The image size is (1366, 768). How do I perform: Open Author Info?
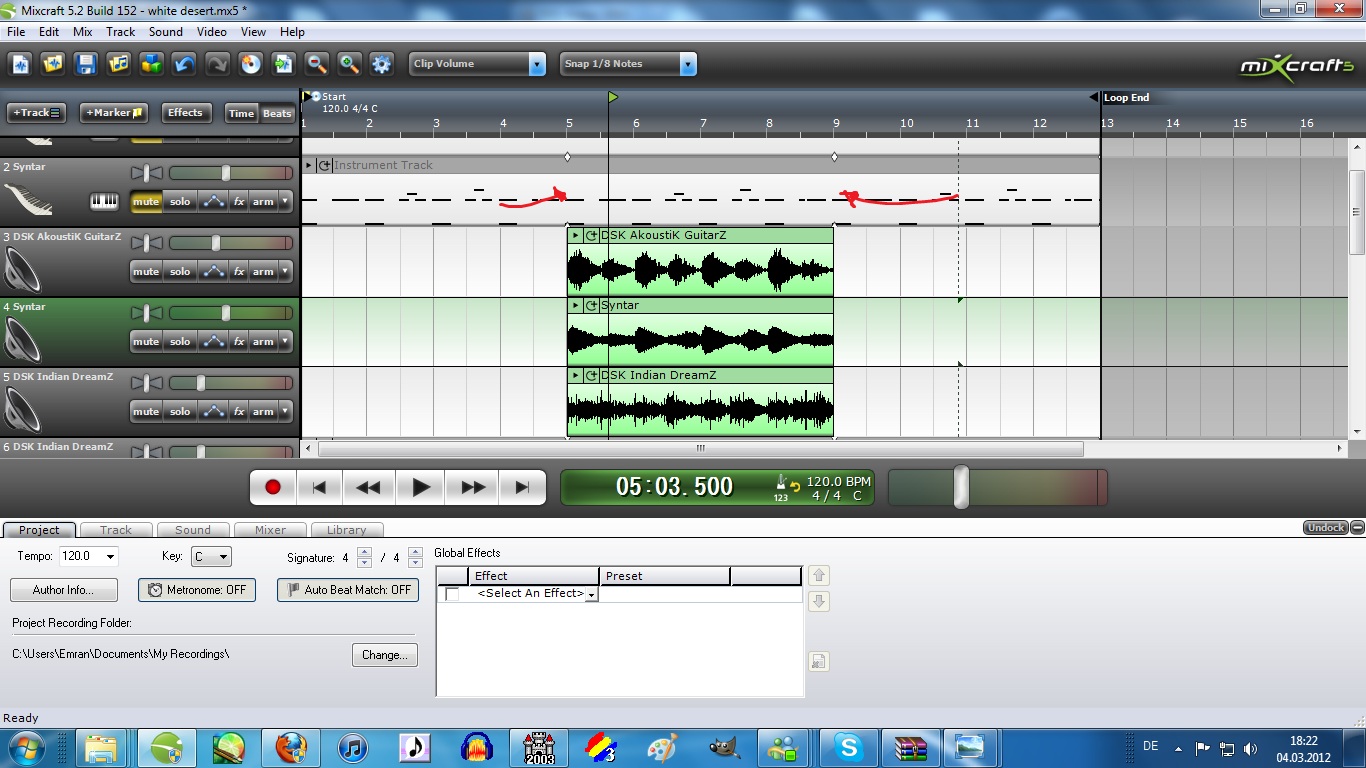coord(64,590)
